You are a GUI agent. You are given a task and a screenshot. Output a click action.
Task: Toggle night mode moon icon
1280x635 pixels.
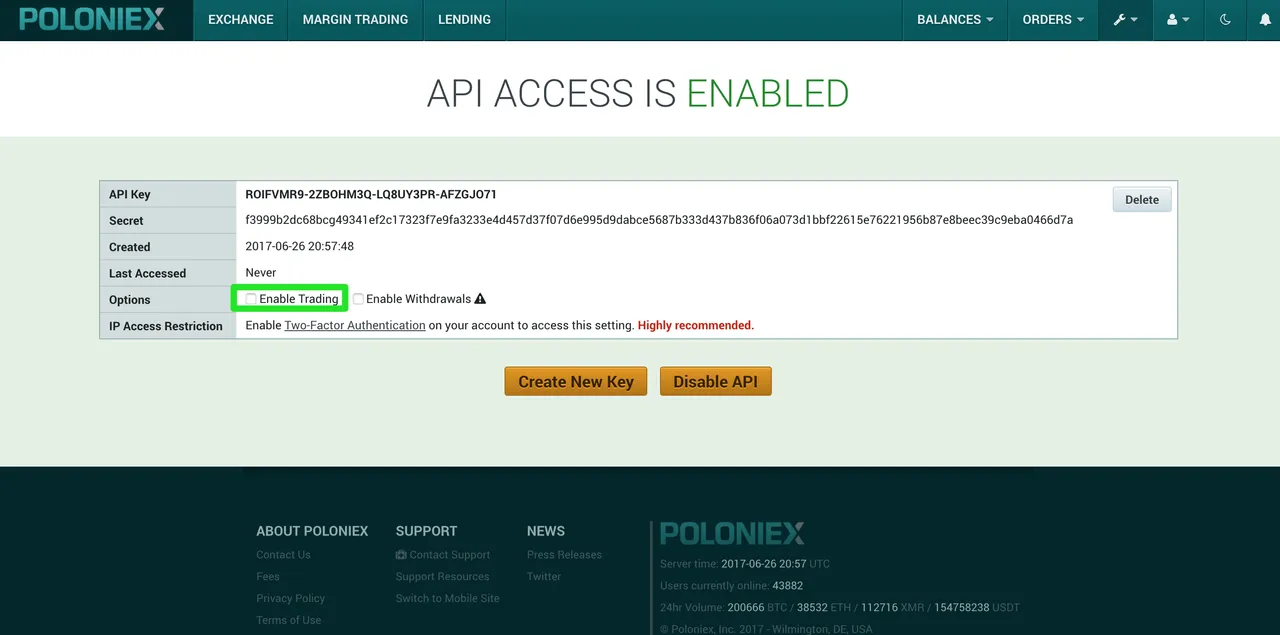point(1225,20)
